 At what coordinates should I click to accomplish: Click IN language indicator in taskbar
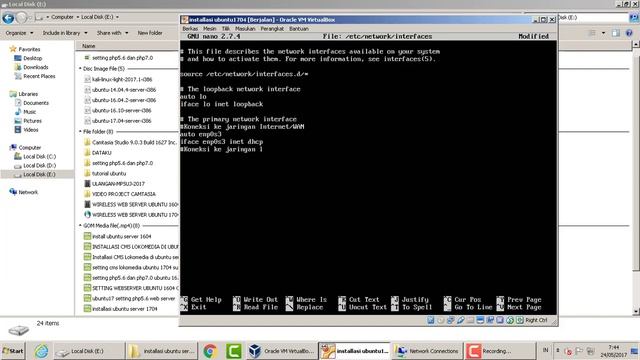pyautogui.click(x=546, y=350)
